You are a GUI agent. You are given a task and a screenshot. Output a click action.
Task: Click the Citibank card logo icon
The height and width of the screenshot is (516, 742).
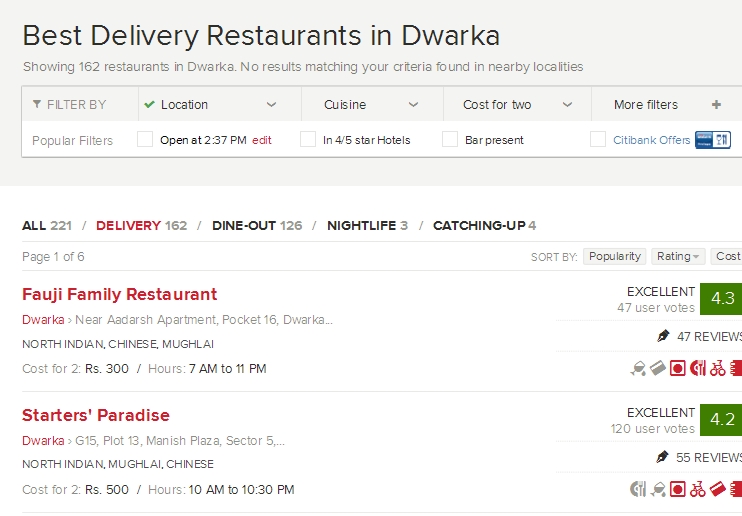[713, 140]
